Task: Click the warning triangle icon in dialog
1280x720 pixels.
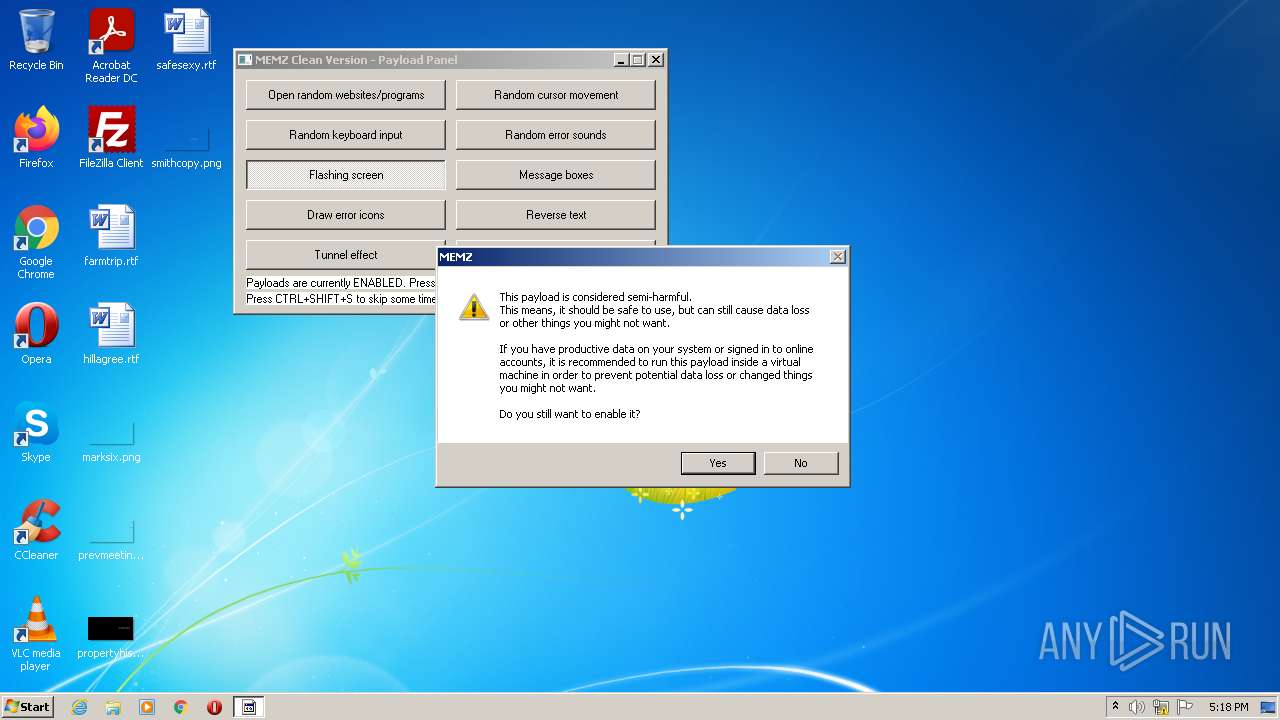Action: point(474,307)
